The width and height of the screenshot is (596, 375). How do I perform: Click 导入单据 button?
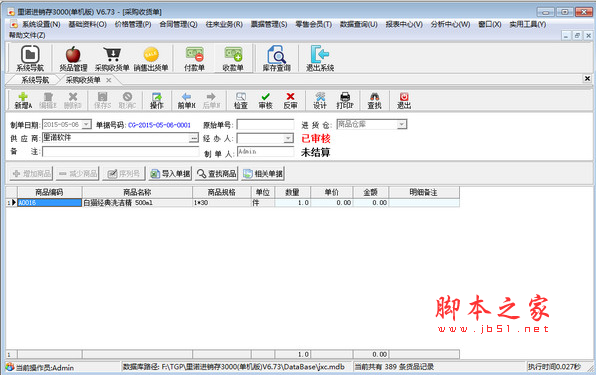coord(170,174)
